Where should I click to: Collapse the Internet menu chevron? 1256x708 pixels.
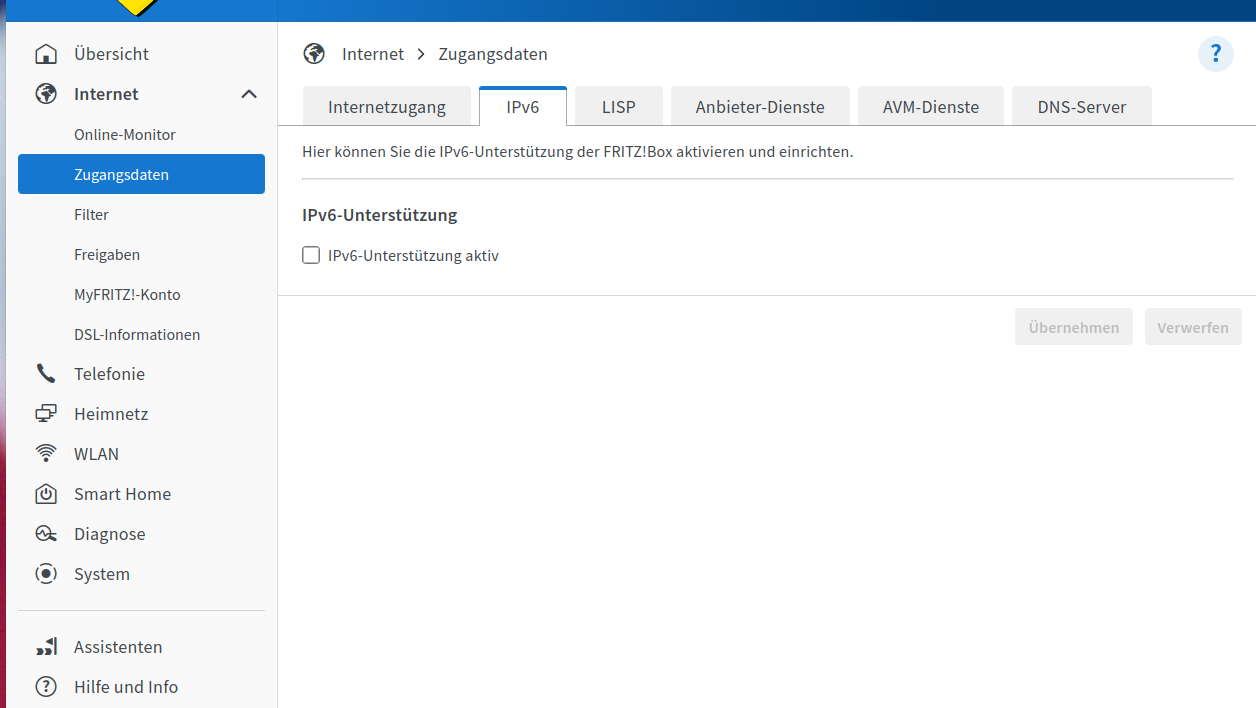pyautogui.click(x=248, y=93)
